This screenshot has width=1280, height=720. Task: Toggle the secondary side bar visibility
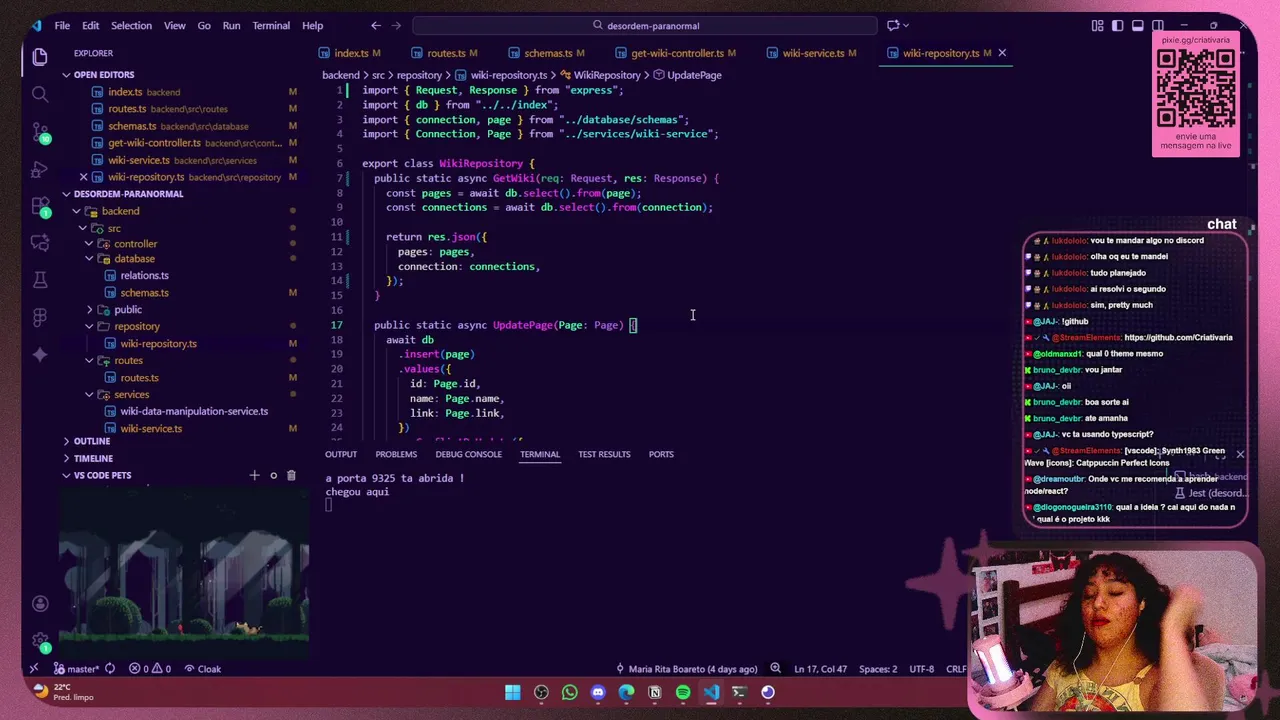tap(1158, 25)
